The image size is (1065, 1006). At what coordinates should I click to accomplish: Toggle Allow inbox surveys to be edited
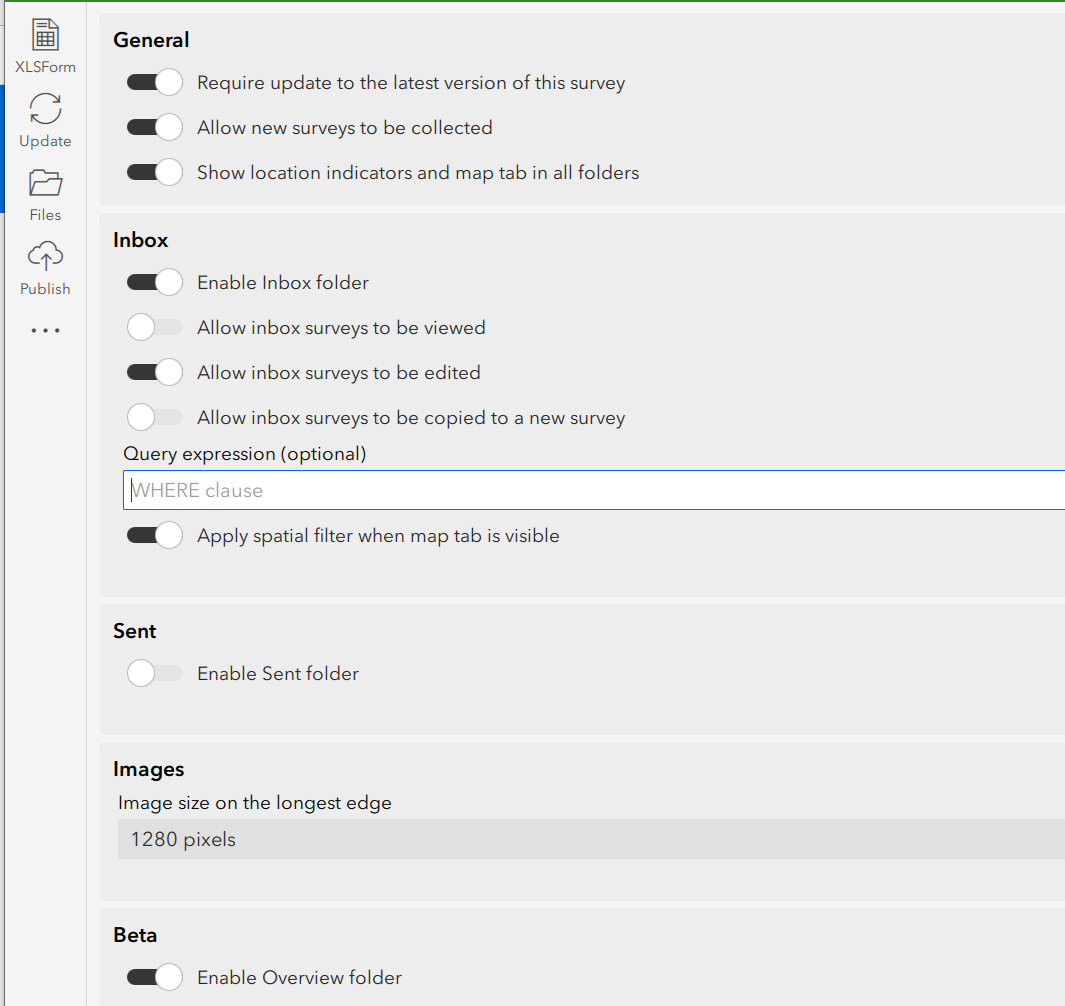[155, 373]
